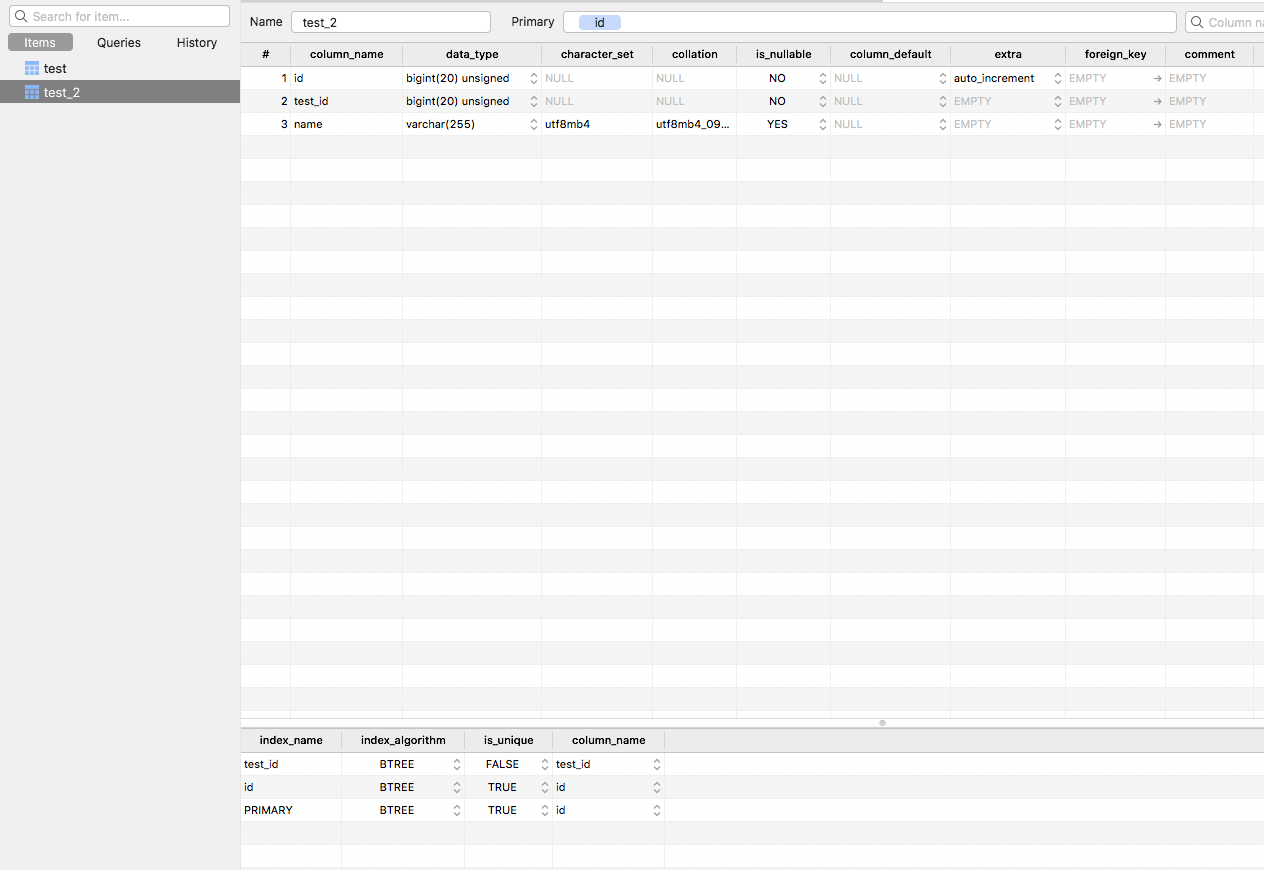Click the panel divider handle between sections

(881, 722)
